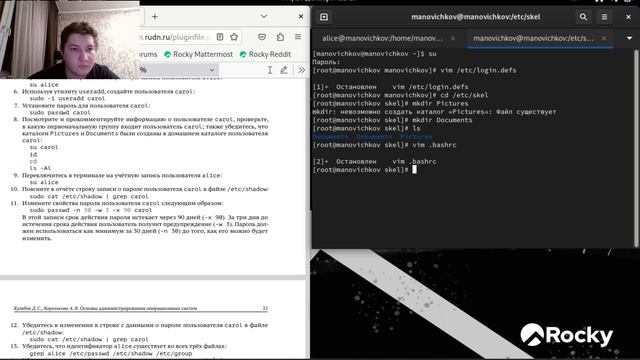Click the rudn.ru pluginfile address bar
The image size is (640, 360).
pyautogui.click(x=175, y=37)
